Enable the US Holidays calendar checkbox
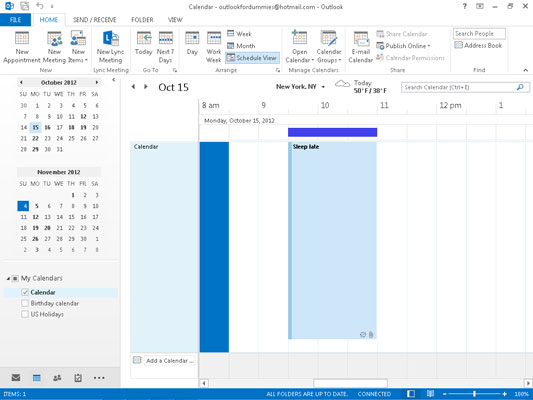 [25, 314]
